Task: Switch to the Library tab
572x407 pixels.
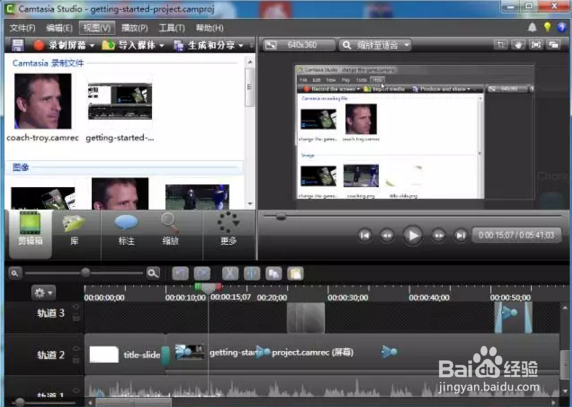Action: point(74,231)
